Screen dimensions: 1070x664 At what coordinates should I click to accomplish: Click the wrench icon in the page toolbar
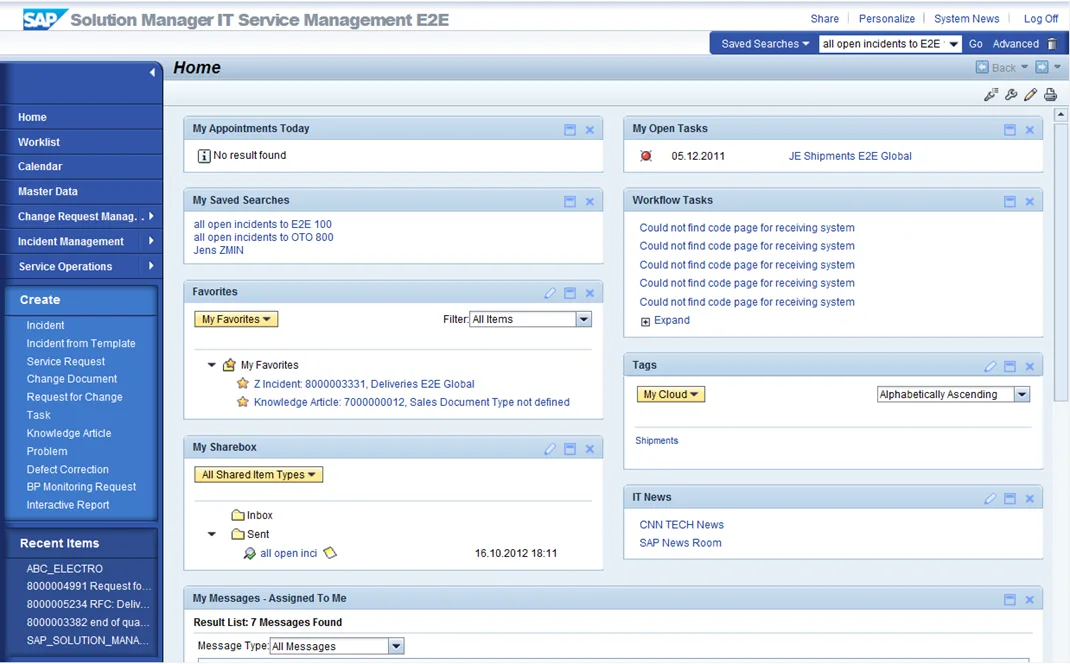point(1011,95)
